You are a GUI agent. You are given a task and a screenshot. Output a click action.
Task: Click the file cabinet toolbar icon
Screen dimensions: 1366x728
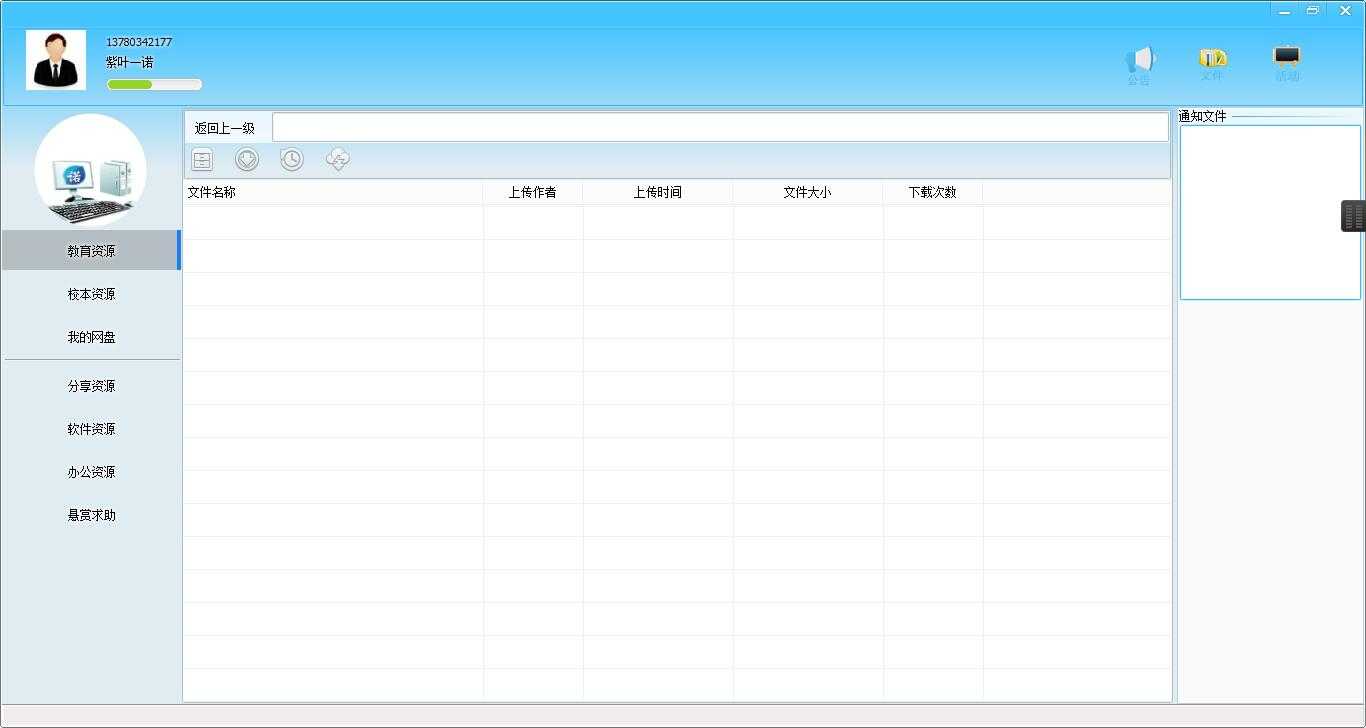(202, 160)
